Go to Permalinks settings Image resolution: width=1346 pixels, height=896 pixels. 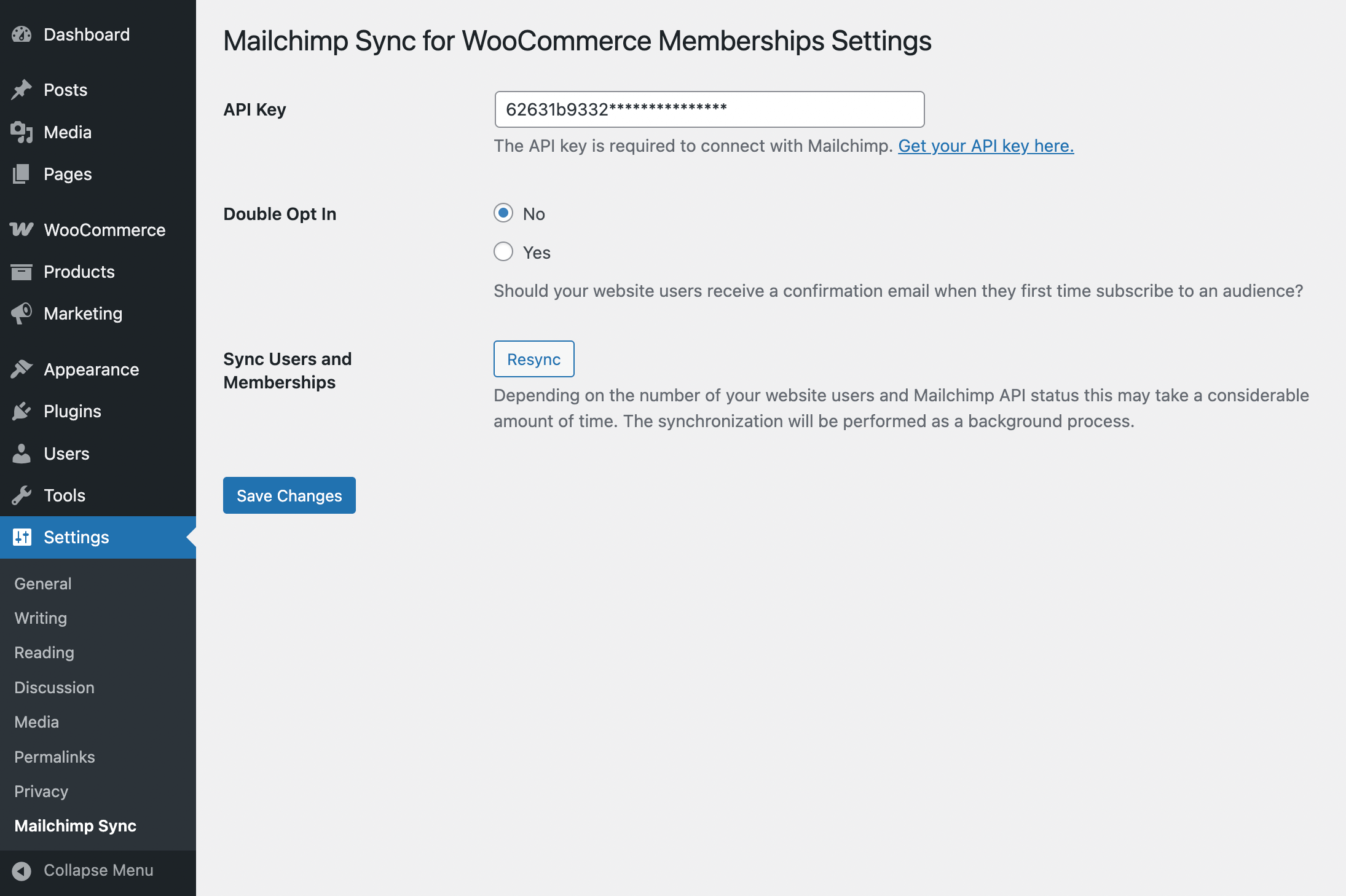tap(55, 757)
